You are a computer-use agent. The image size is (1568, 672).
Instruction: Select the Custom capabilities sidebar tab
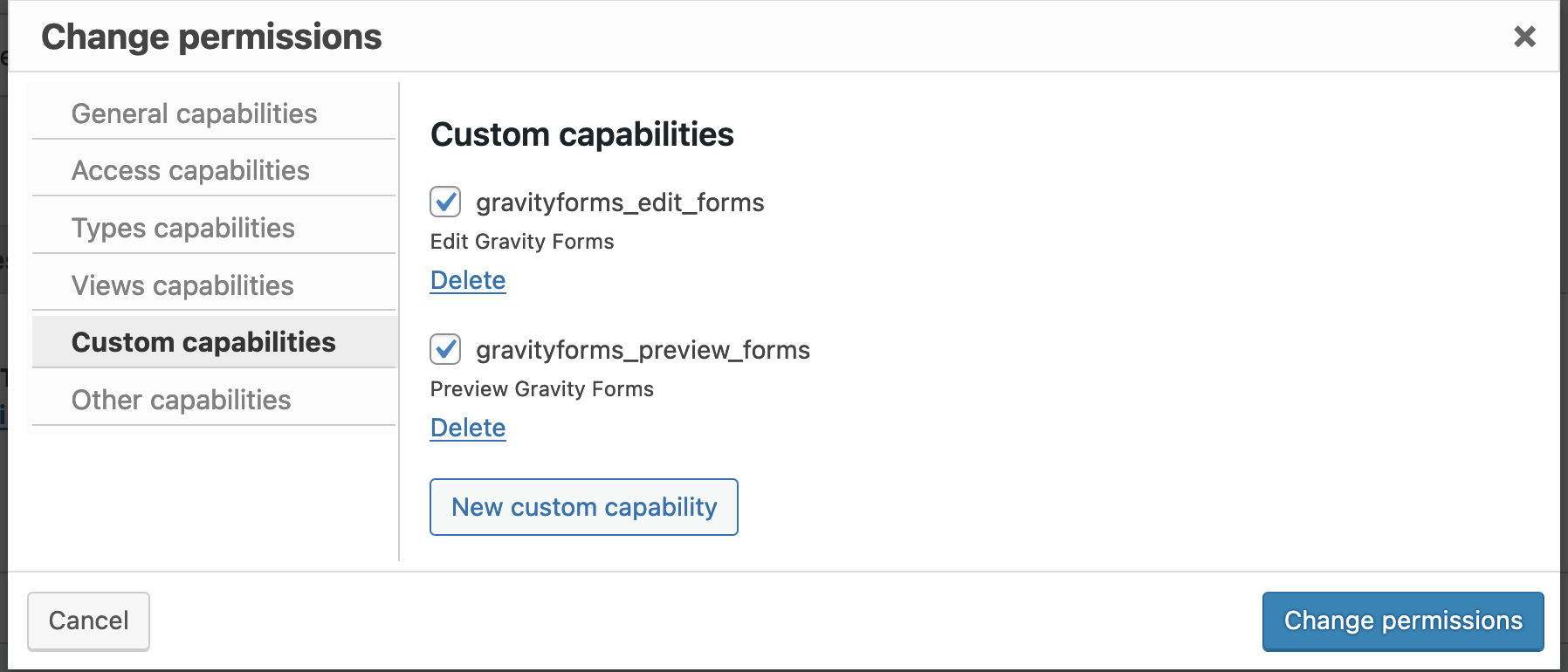[x=215, y=342]
